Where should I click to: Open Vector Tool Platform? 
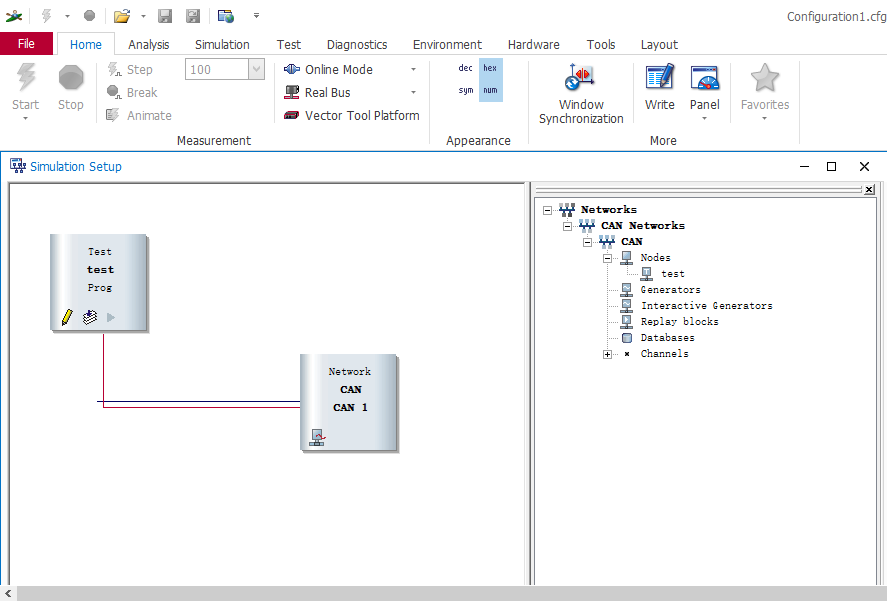point(351,115)
